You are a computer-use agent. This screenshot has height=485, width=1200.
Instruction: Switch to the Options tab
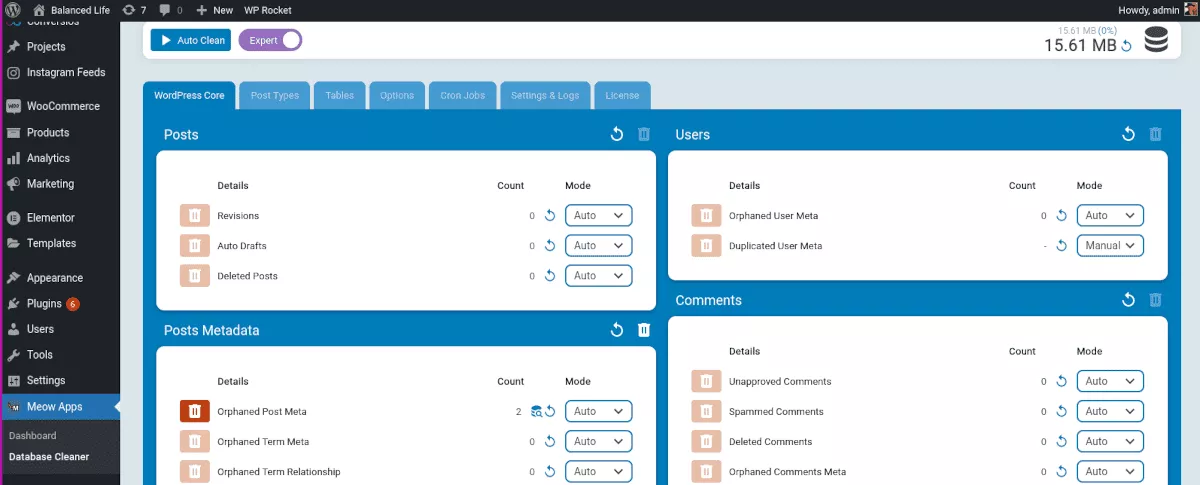coord(397,95)
